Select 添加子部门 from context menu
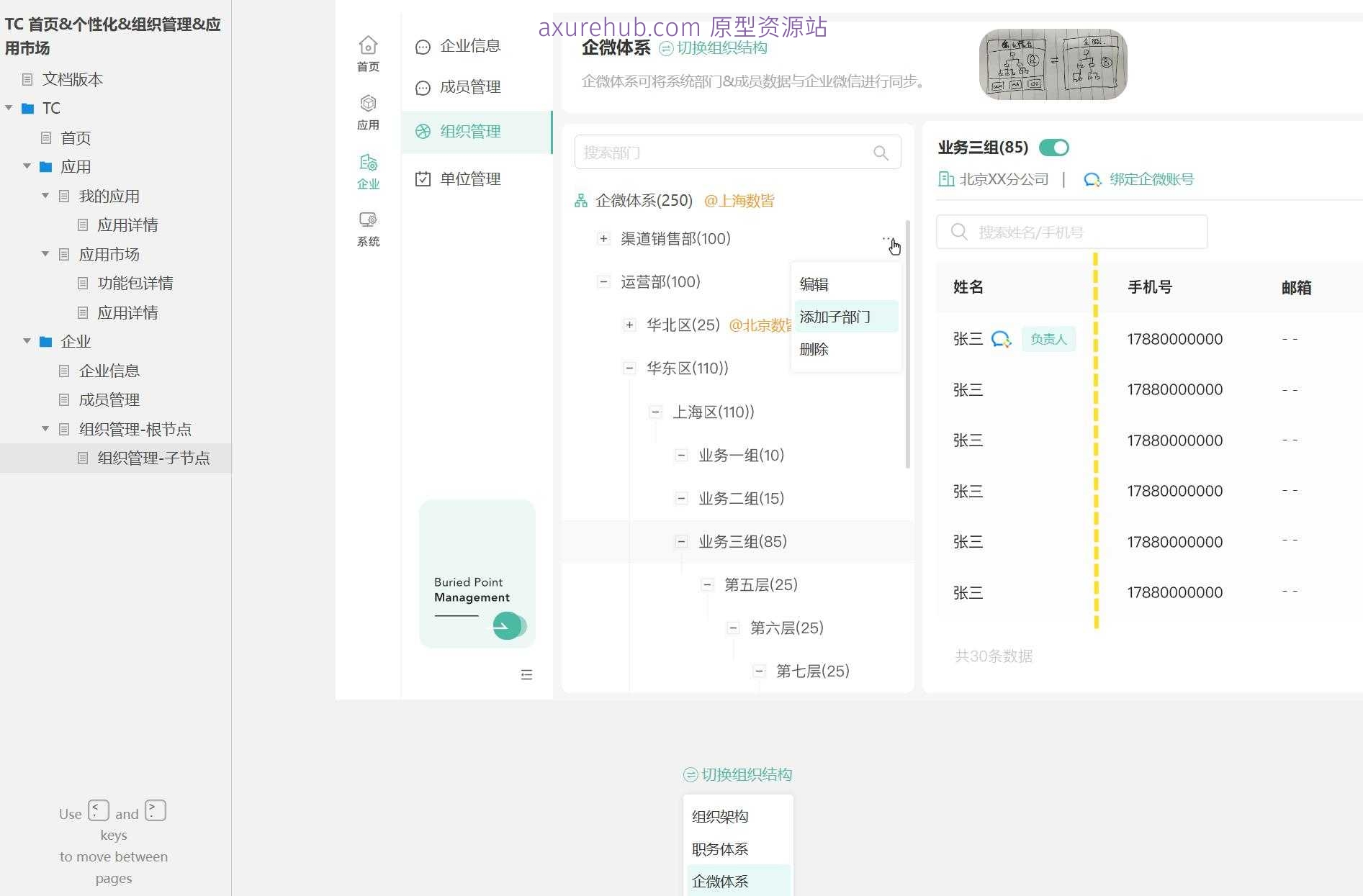 click(x=834, y=317)
